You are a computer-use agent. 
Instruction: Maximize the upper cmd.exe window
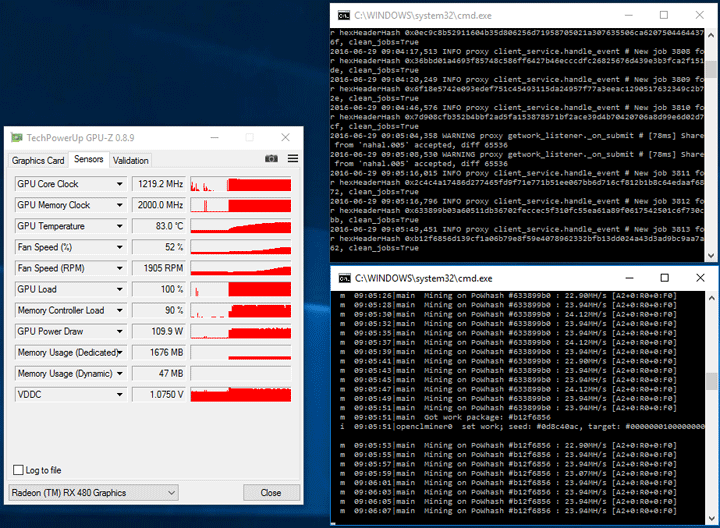coord(664,15)
